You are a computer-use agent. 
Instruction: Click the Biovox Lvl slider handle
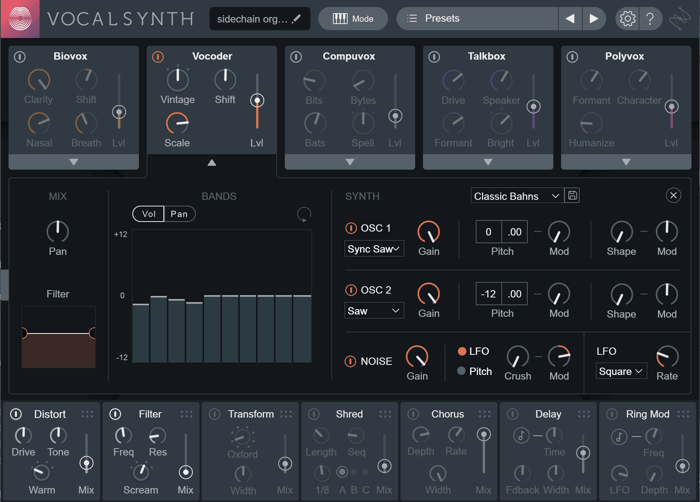point(119,112)
